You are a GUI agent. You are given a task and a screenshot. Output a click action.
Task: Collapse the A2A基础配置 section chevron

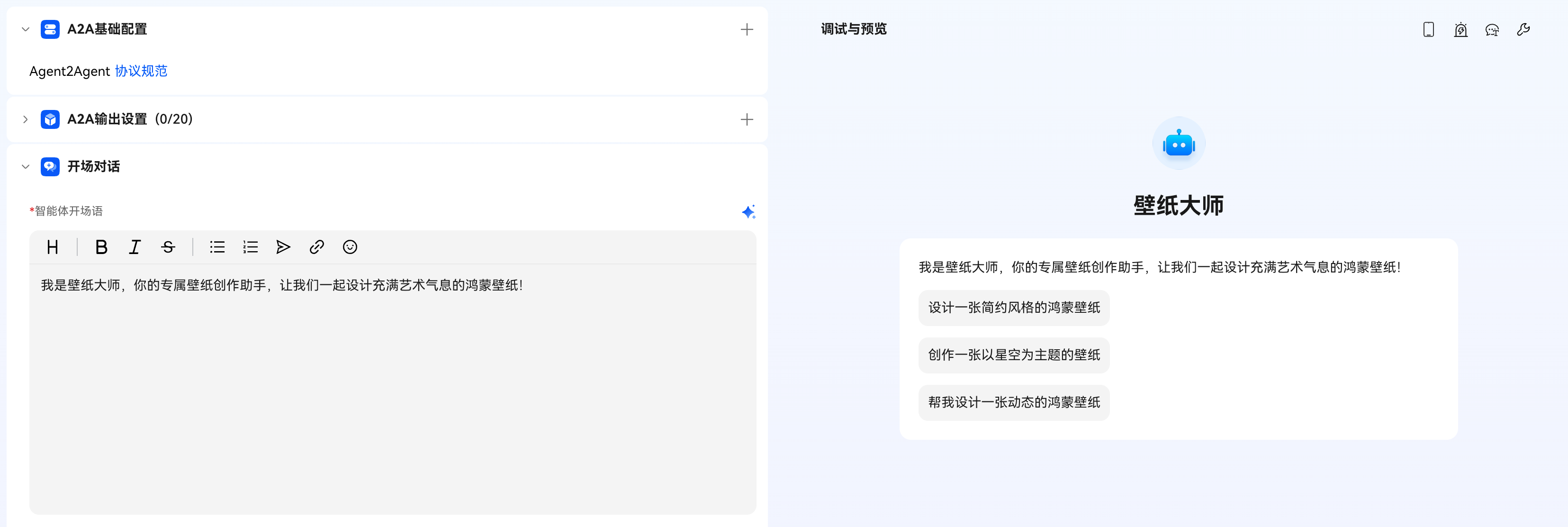pos(26,29)
